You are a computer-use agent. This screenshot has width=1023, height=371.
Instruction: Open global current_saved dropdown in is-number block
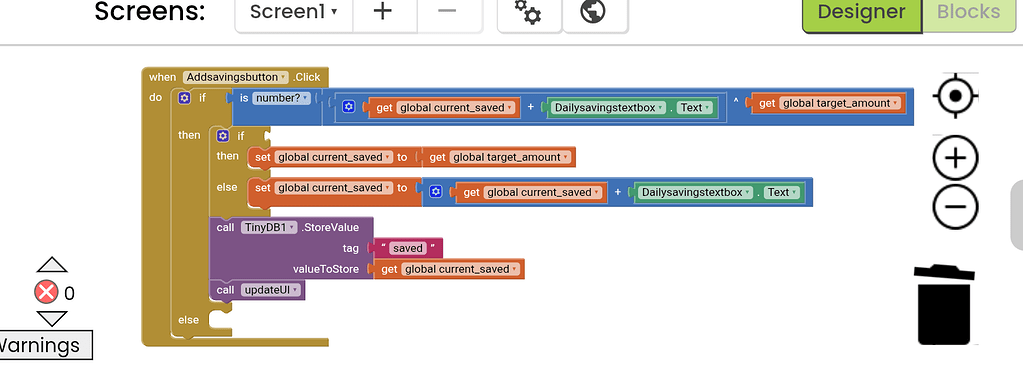tap(455, 108)
